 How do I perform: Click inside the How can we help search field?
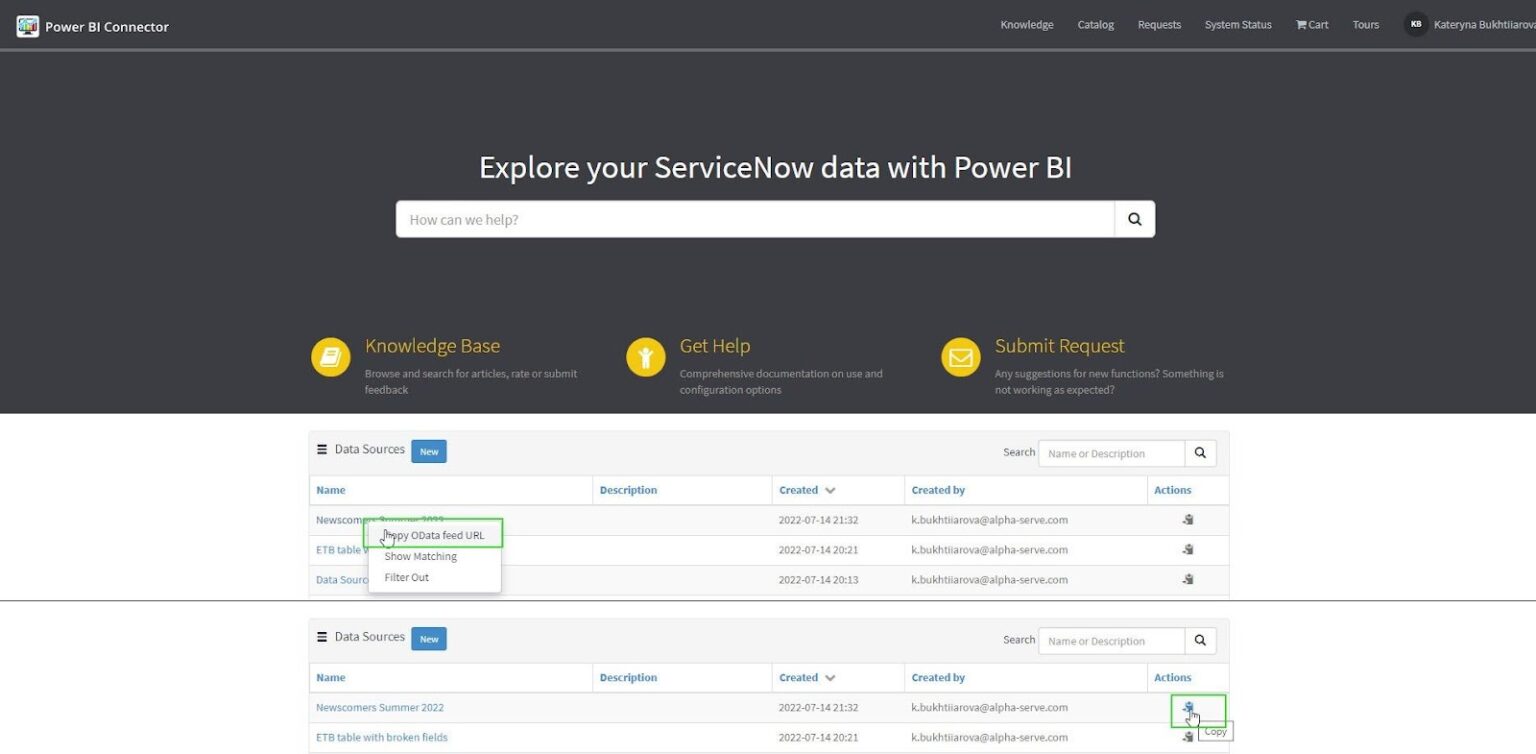click(x=700, y=219)
